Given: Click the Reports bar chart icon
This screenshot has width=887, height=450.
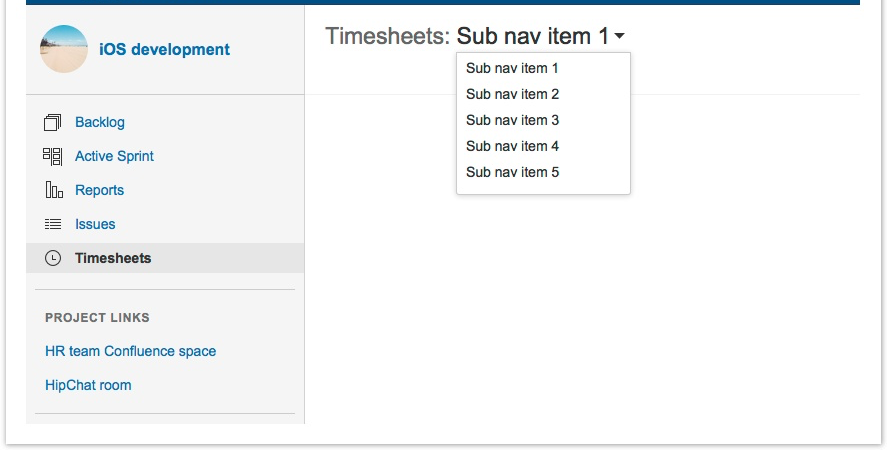Looking at the screenshot, I should tap(53, 190).
